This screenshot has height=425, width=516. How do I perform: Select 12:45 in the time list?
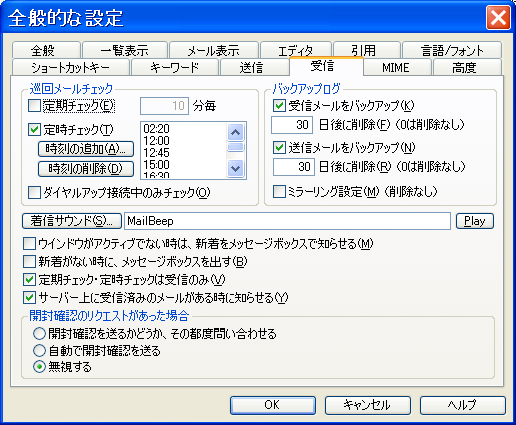[157, 153]
